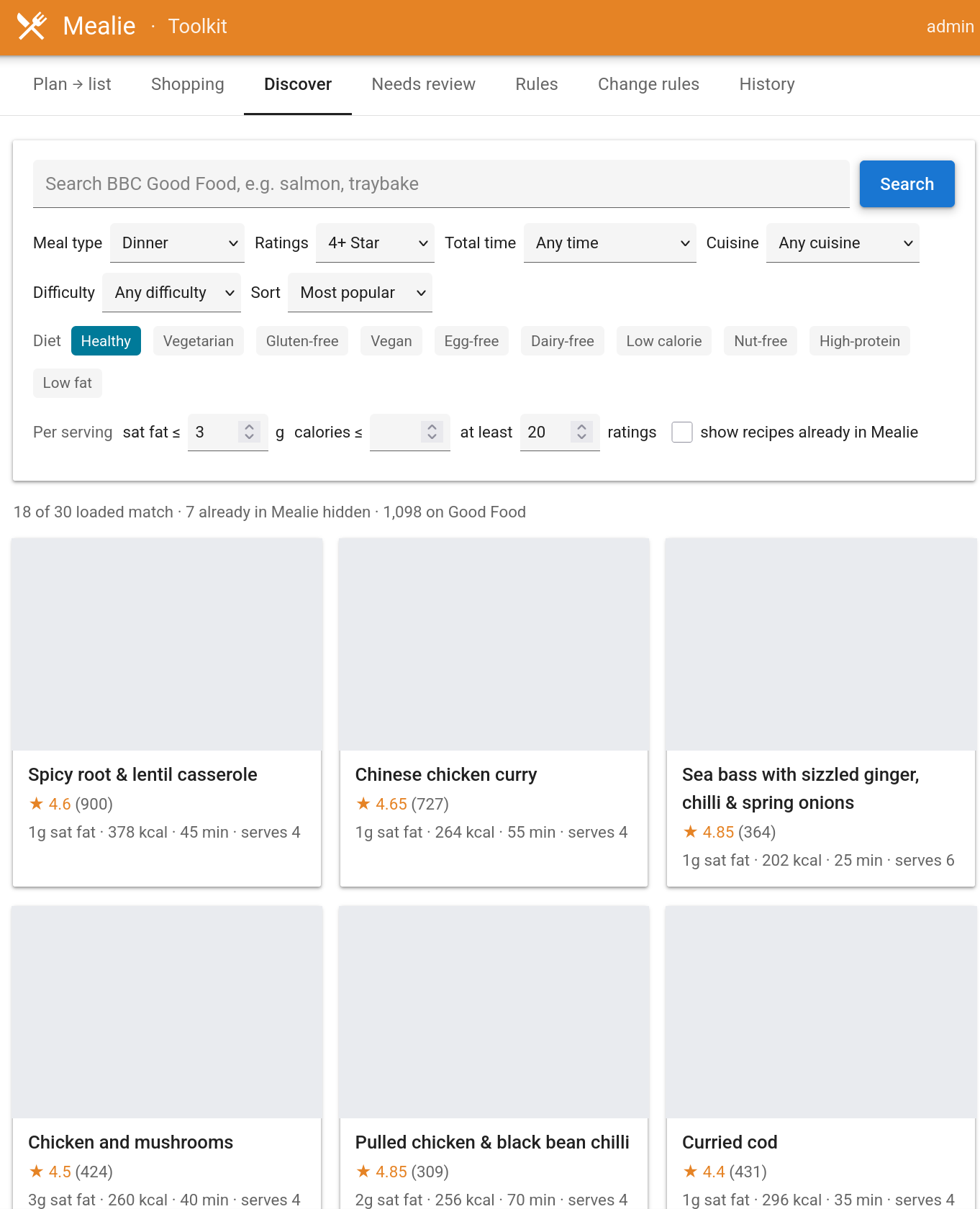Viewport: 980px width, 1209px height.
Task: Enable the Gluten-free diet chip
Action: click(302, 341)
